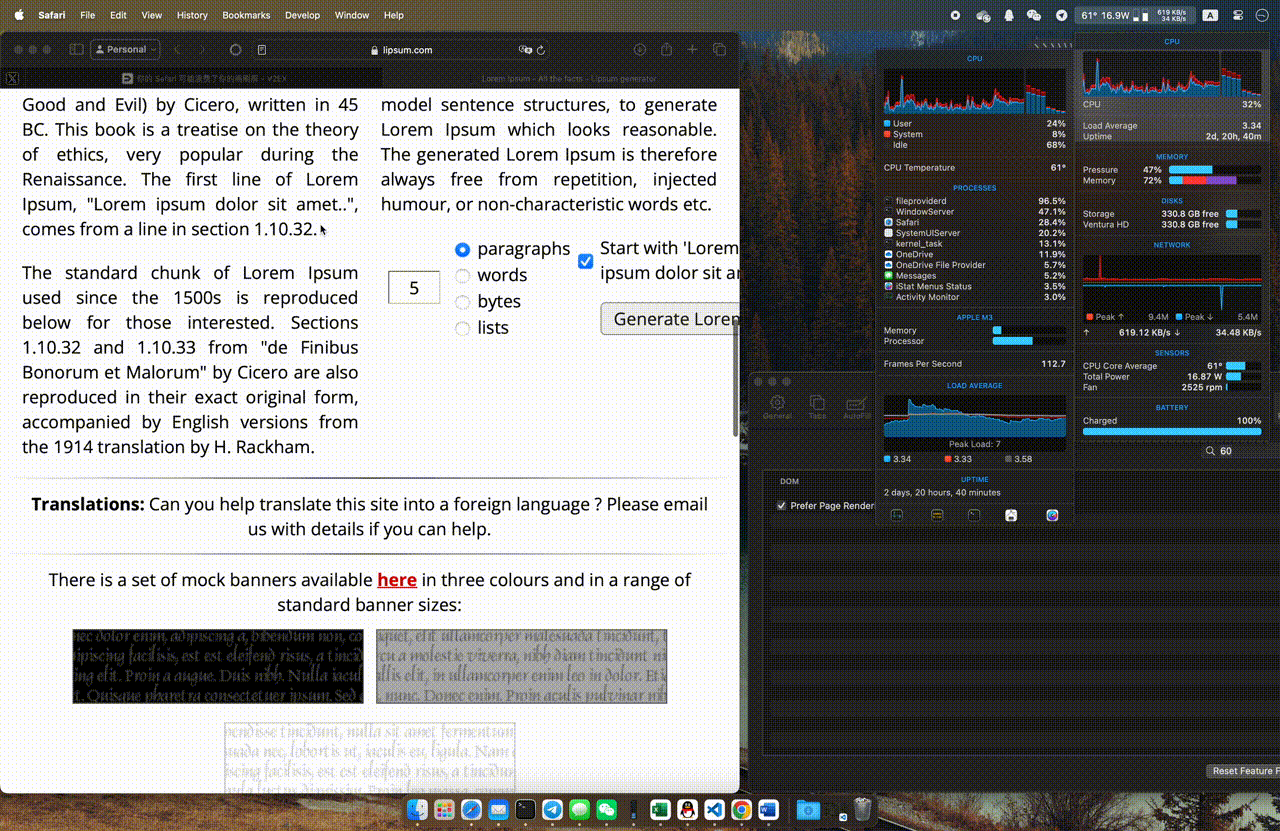The height and width of the screenshot is (831, 1280).
Task: Open Telegram from the Dock
Action: click(552, 810)
